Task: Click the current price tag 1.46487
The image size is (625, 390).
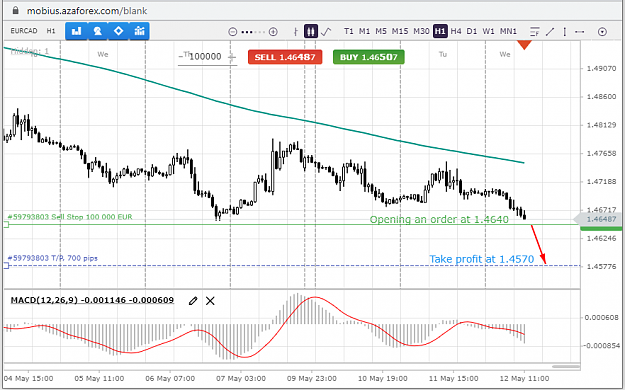Action: (598, 219)
